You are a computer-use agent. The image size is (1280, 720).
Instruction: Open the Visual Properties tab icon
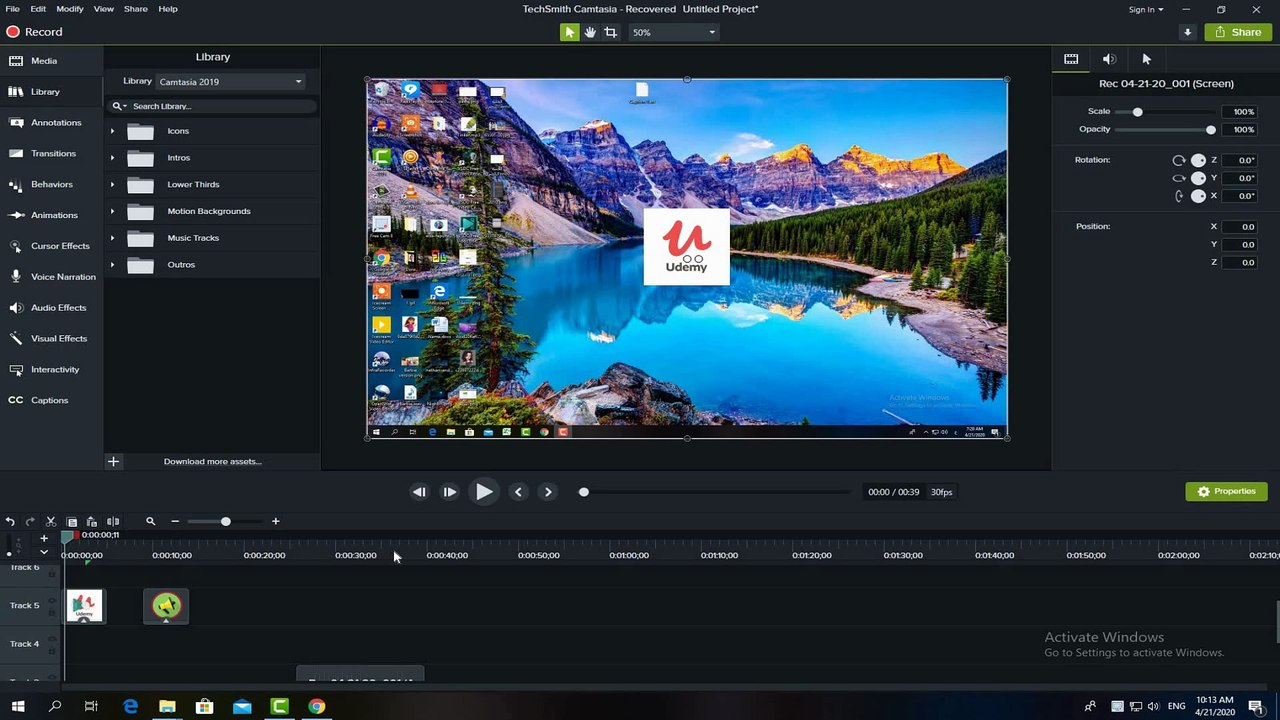pyautogui.click(x=1071, y=59)
